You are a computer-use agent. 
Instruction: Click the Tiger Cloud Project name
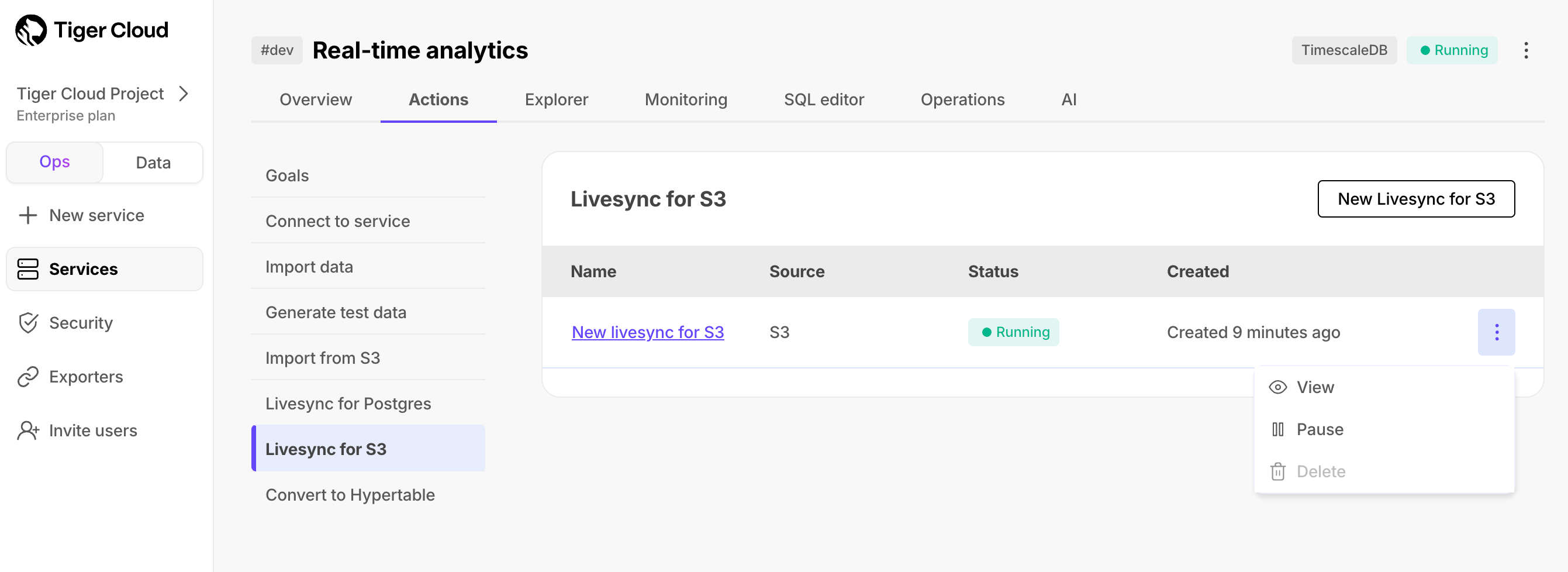pyautogui.click(x=90, y=93)
